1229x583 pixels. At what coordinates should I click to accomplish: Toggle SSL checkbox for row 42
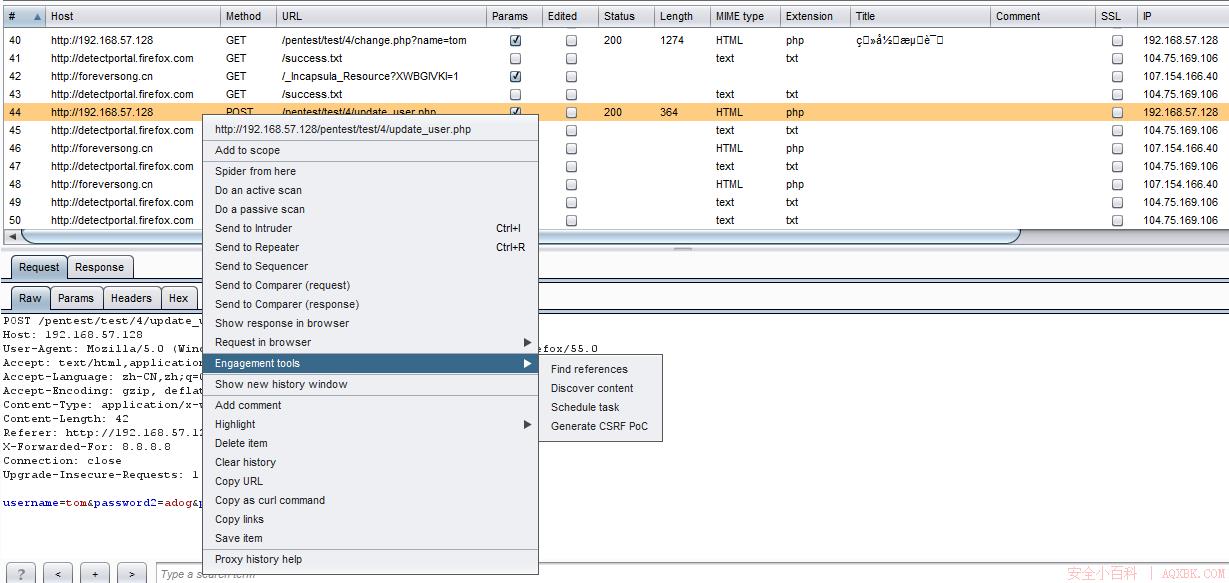click(1117, 77)
